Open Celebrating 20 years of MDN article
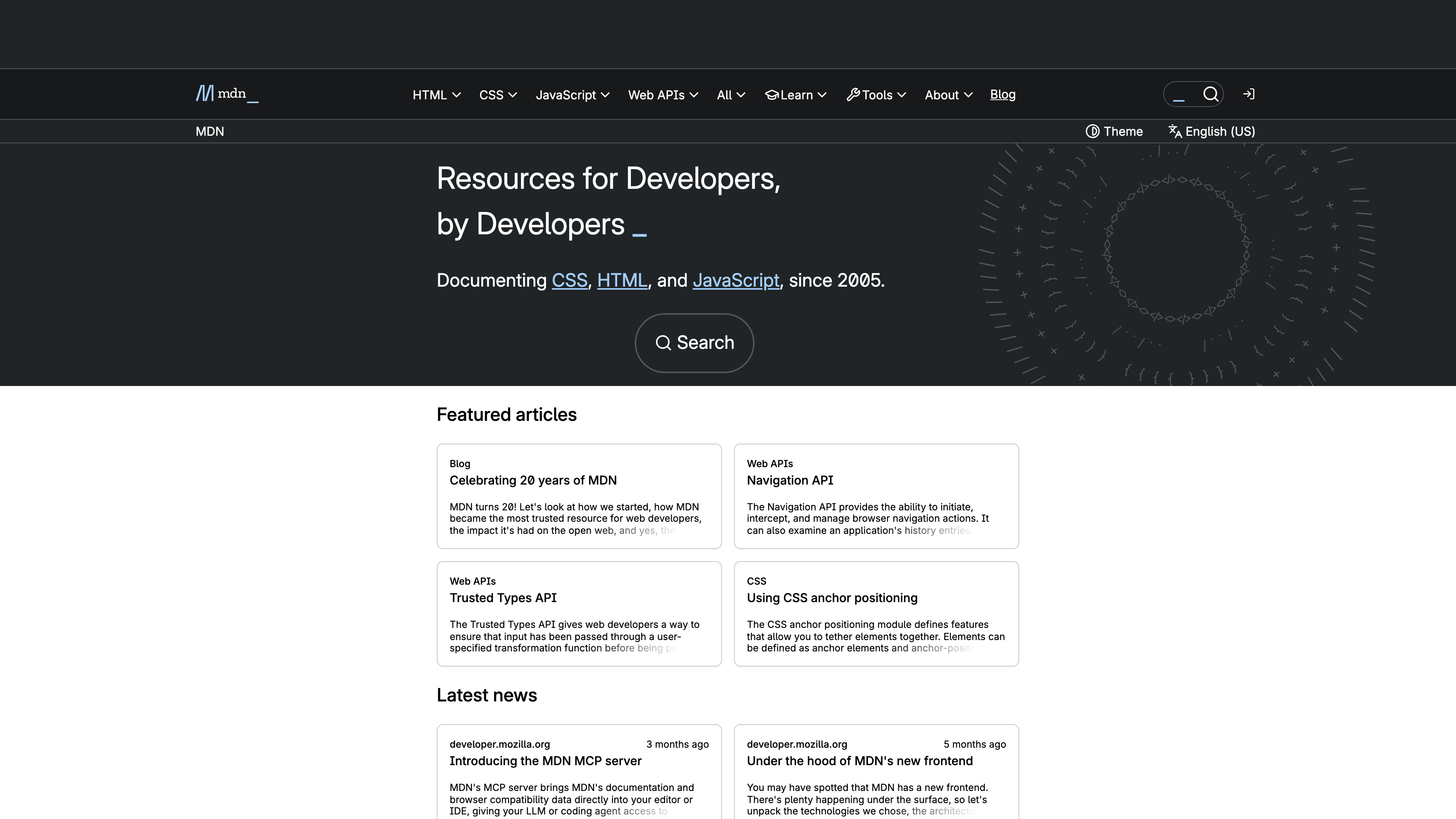This screenshot has height=819, width=1456. pyautogui.click(x=533, y=480)
